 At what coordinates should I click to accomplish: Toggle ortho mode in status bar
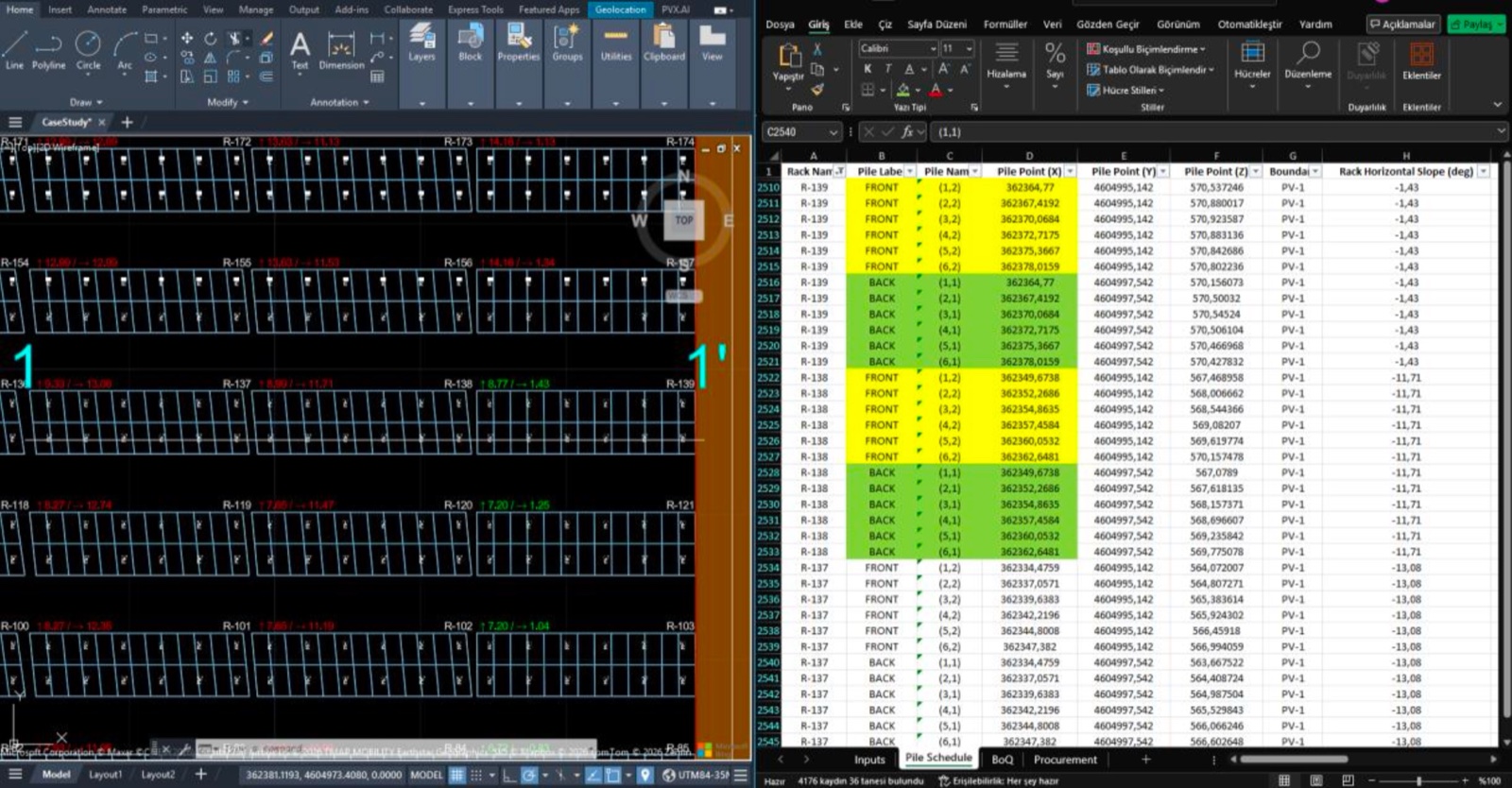point(508,775)
